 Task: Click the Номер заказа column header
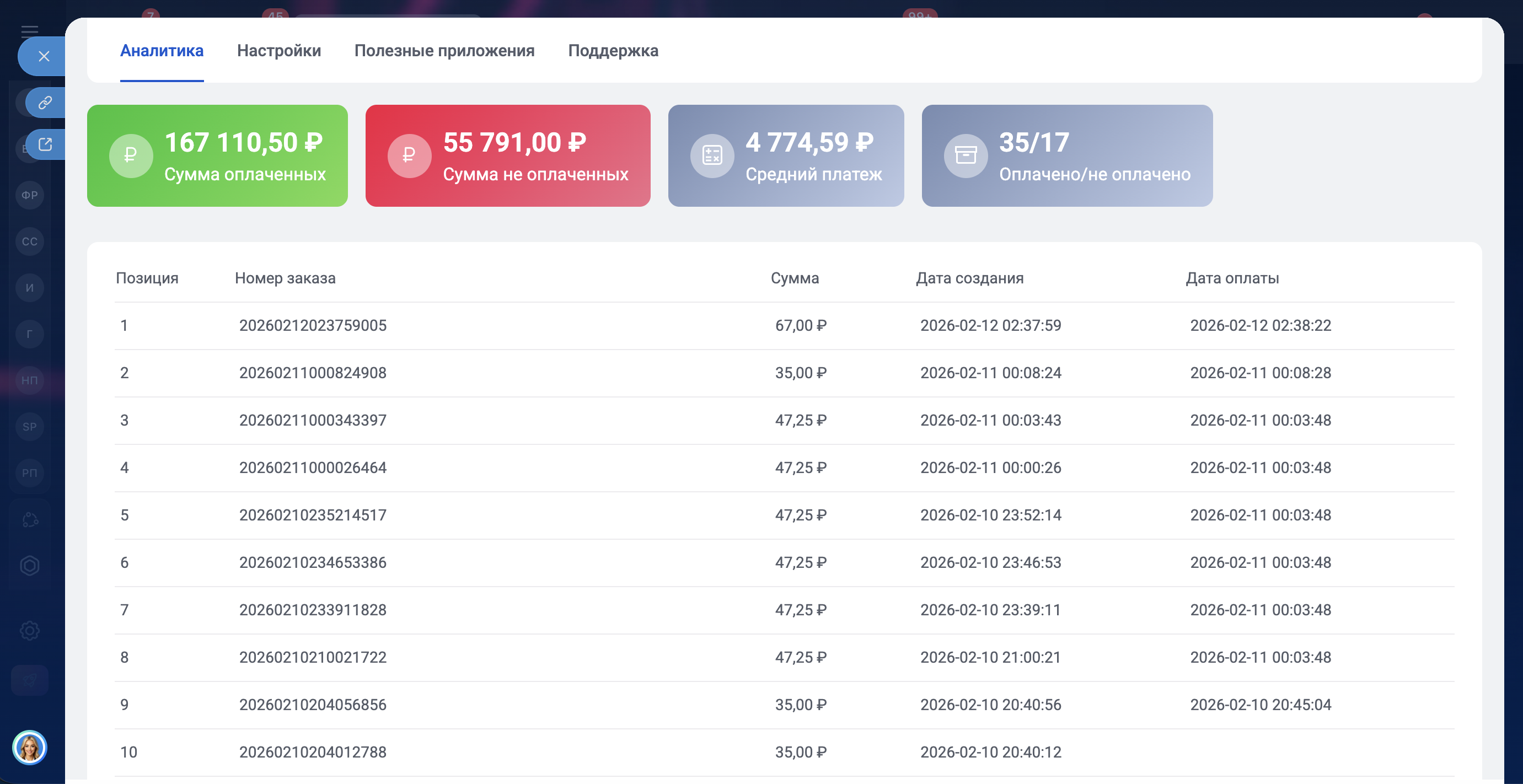pyautogui.click(x=285, y=278)
